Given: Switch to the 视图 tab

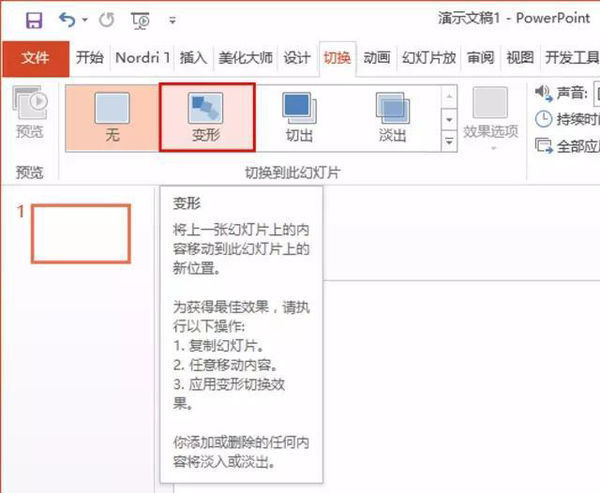Looking at the screenshot, I should coord(520,58).
